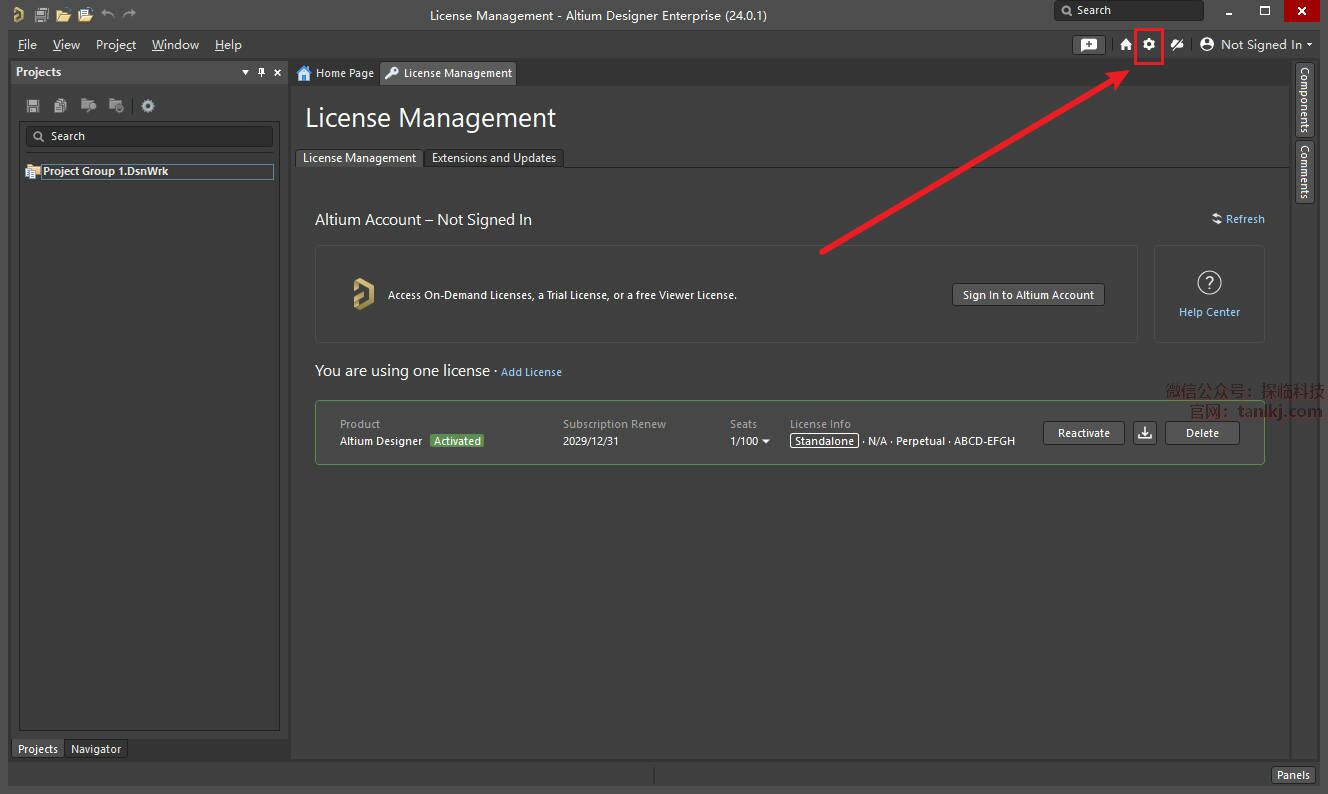Click Sign In to Altium Account
Screen dimensions: 1328x794
tap(1028, 295)
